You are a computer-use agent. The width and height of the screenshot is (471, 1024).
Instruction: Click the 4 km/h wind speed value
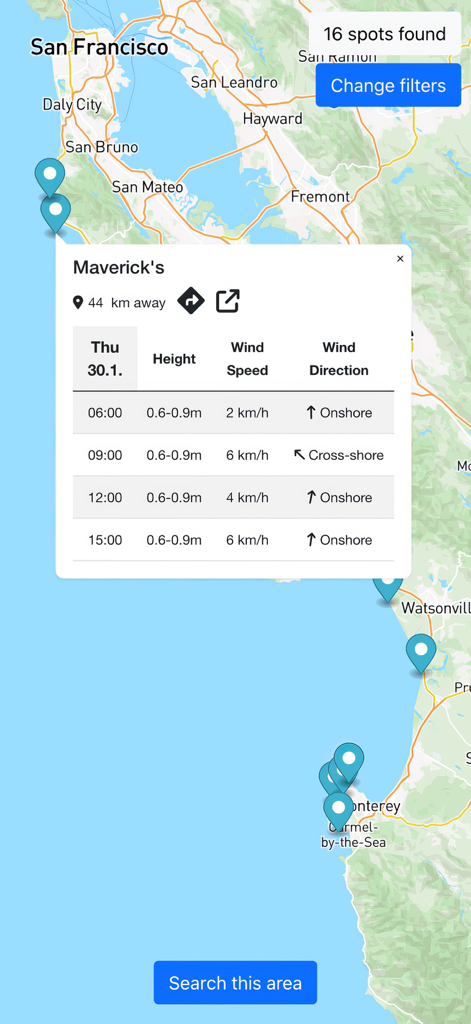pos(247,498)
